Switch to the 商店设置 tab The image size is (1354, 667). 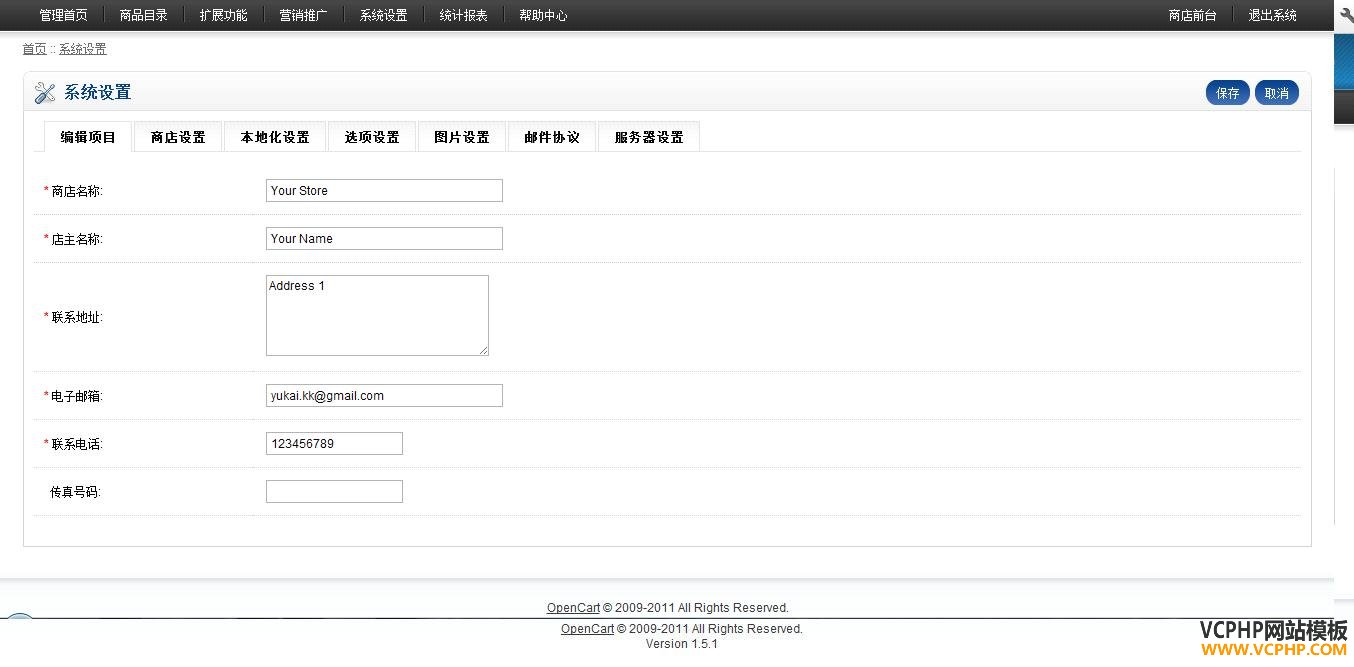[x=178, y=137]
